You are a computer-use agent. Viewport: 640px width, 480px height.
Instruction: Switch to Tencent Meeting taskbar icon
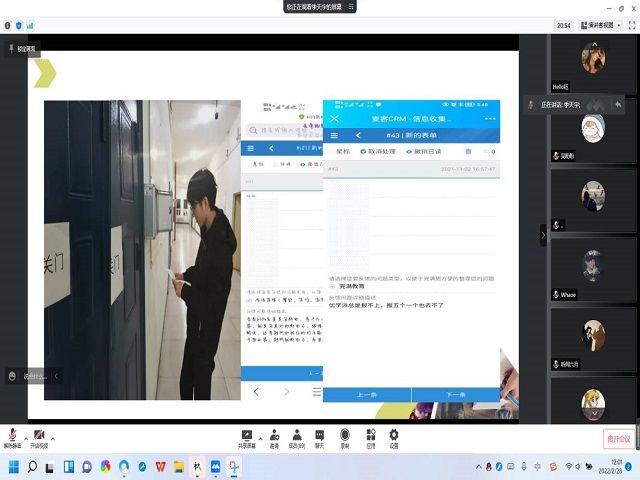(x=216, y=467)
